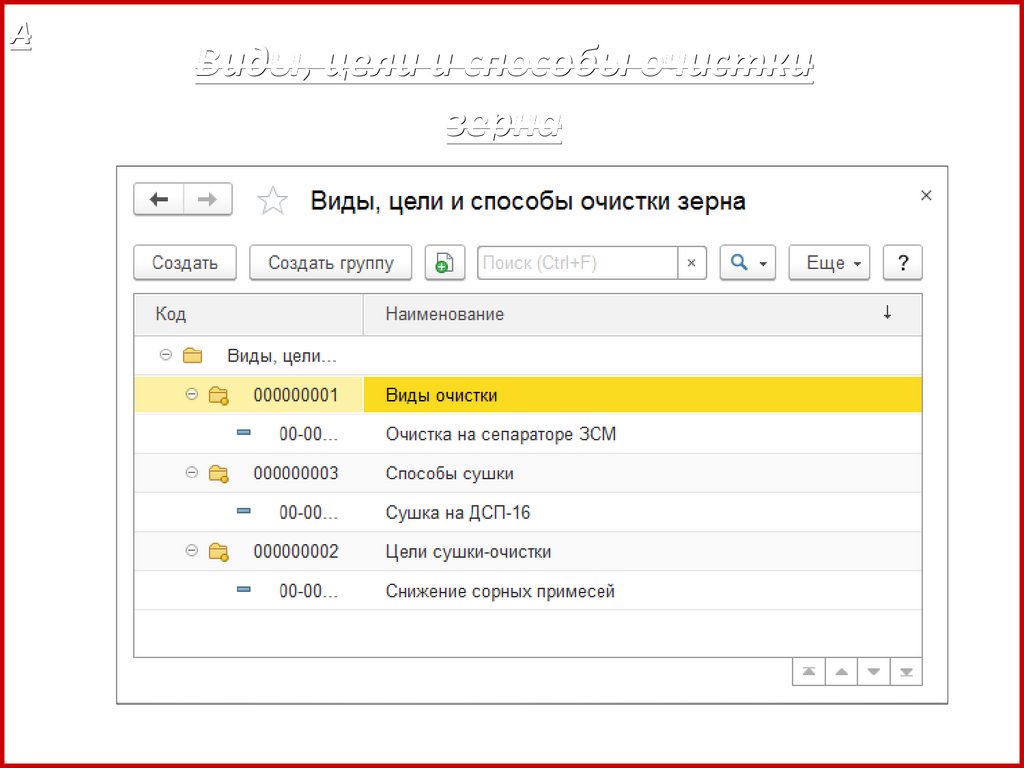1024x768 pixels.
Task: Clear the search field with the x
Action: click(692, 263)
